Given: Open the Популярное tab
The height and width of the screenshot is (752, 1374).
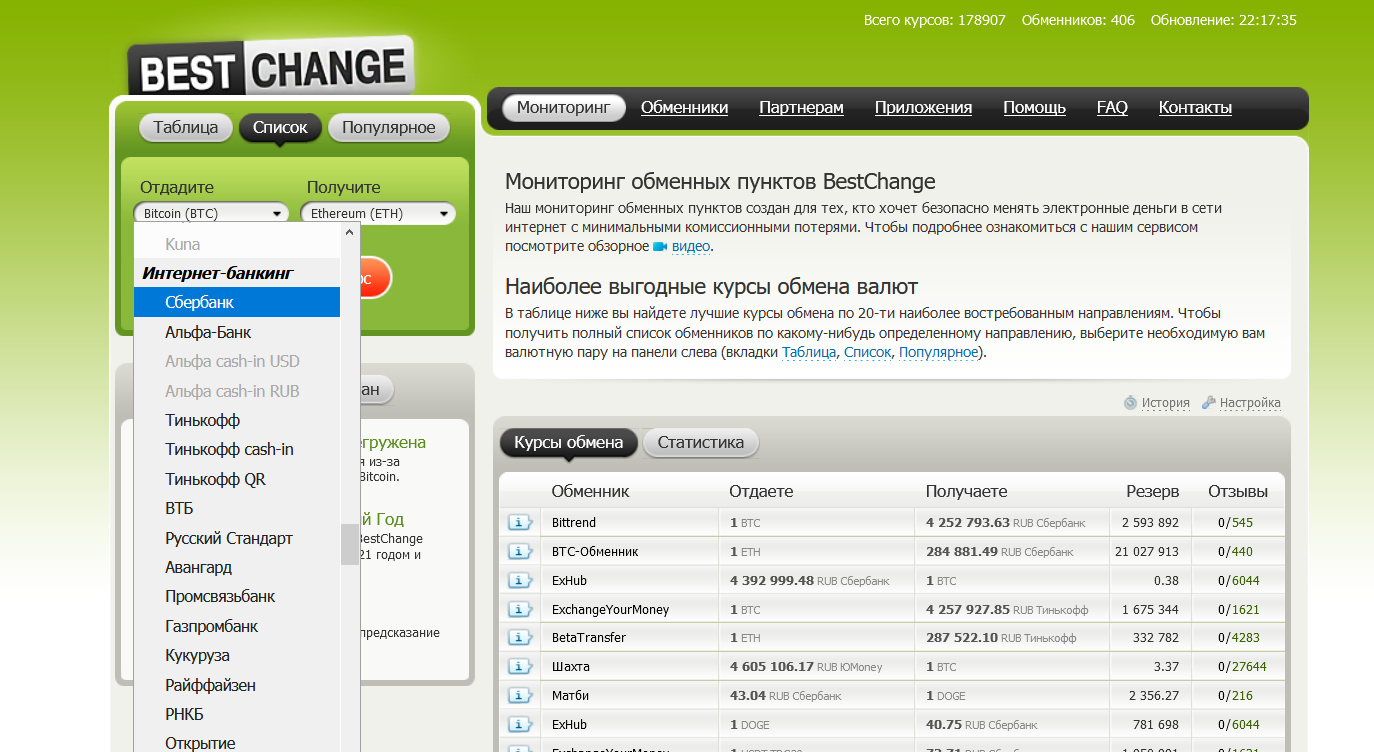Looking at the screenshot, I should click(388, 128).
